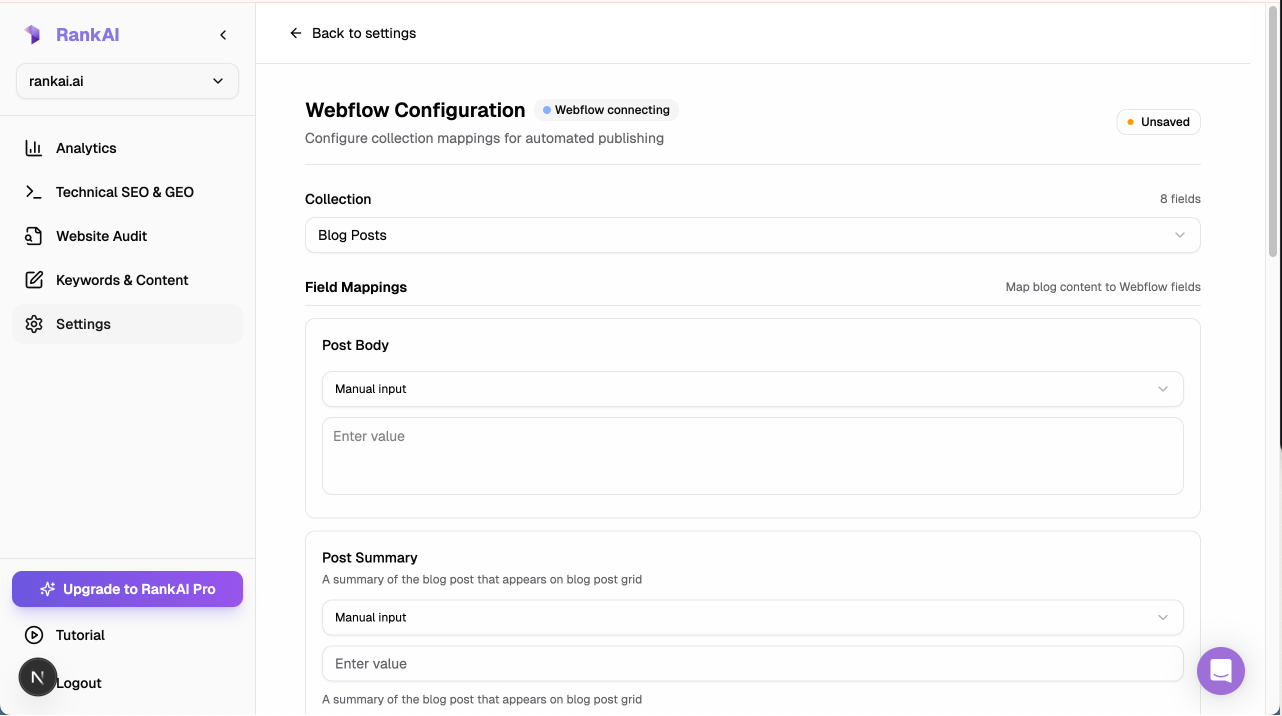The height and width of the screenshot is (716, 1282).
Task: Expand the Post Body Manual input dropdown
Action: (x=753, y=389)
